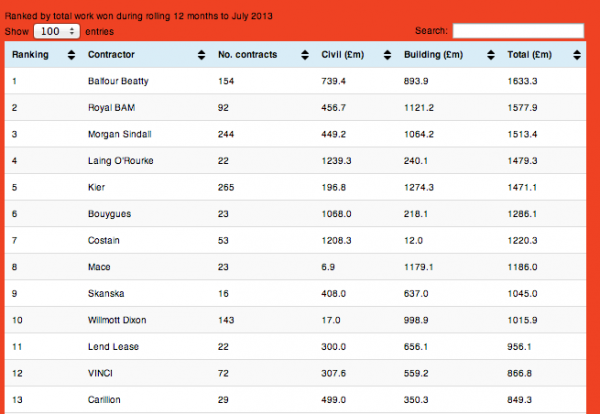Click contracts count 143 for Willmott Dixon
The width and height of the screenshot is (600, 414).
point(226,320)
